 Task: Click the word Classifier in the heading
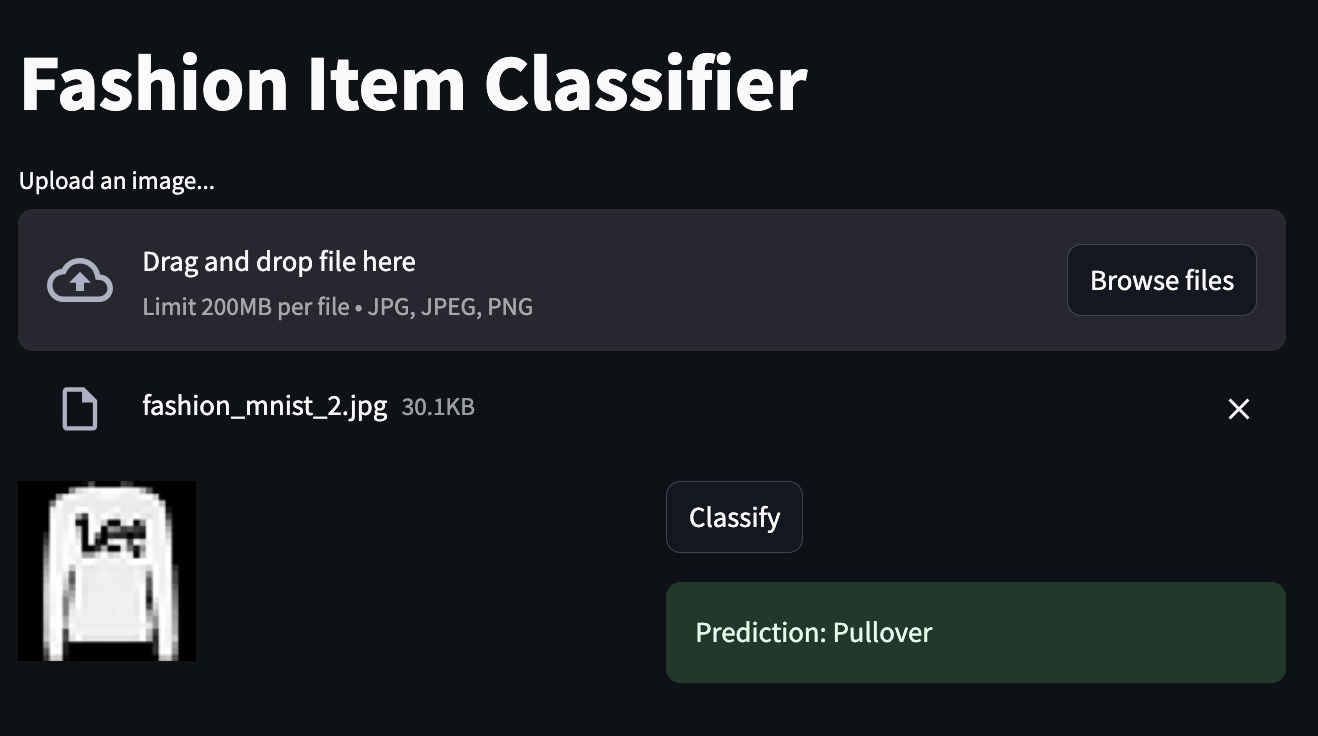[x=646, y=84]
